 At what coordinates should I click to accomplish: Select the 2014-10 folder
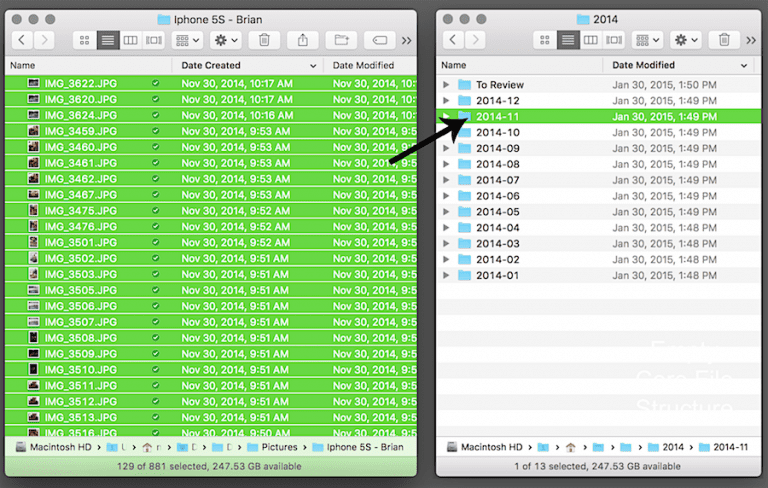click(x=599, y=132)
